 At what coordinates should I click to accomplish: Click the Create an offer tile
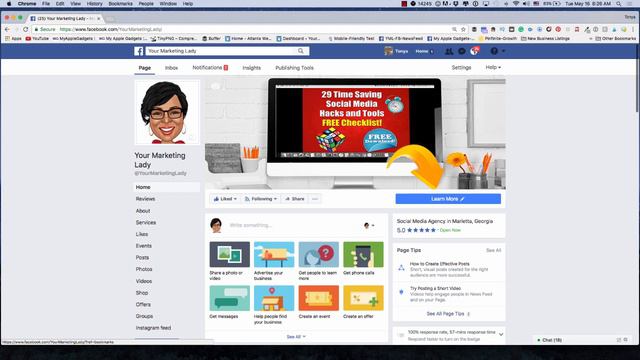pyautogui.click(x=363, y=302)
